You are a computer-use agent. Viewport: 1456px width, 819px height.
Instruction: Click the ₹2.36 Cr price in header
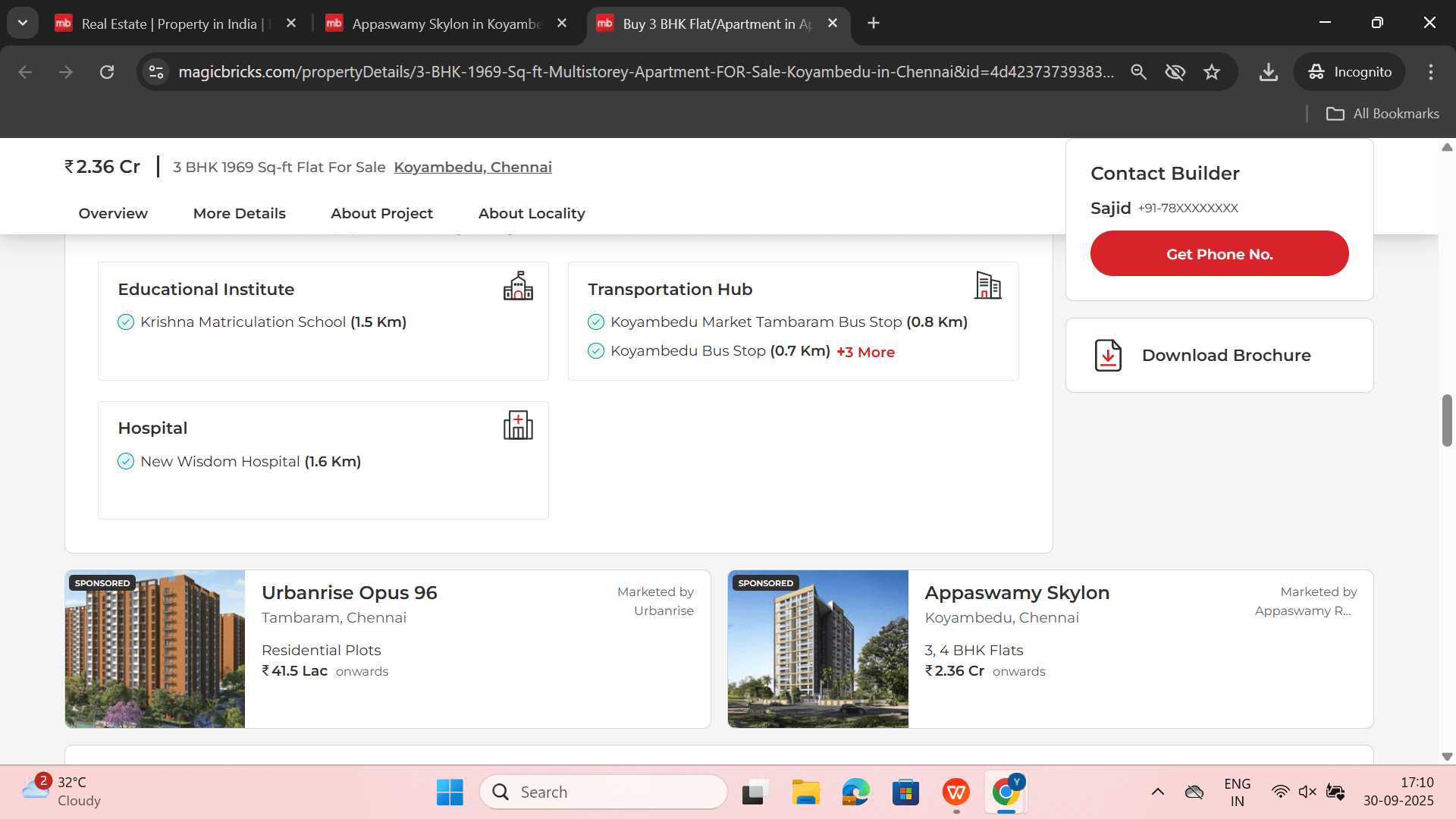102,167
